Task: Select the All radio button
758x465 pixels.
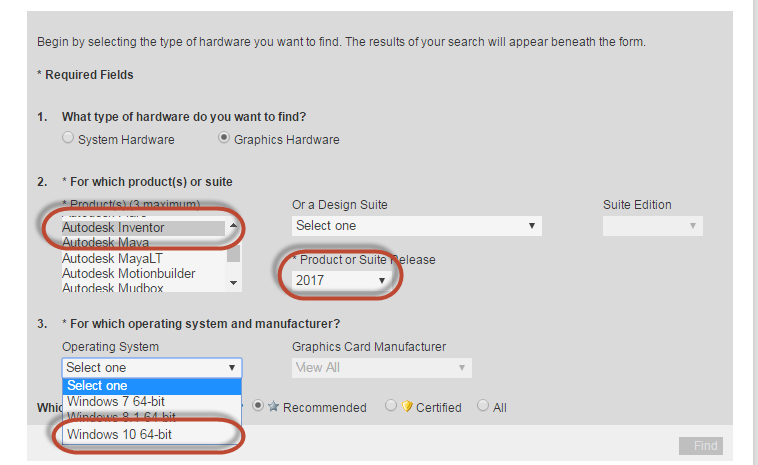Action: tap(482, 406)
